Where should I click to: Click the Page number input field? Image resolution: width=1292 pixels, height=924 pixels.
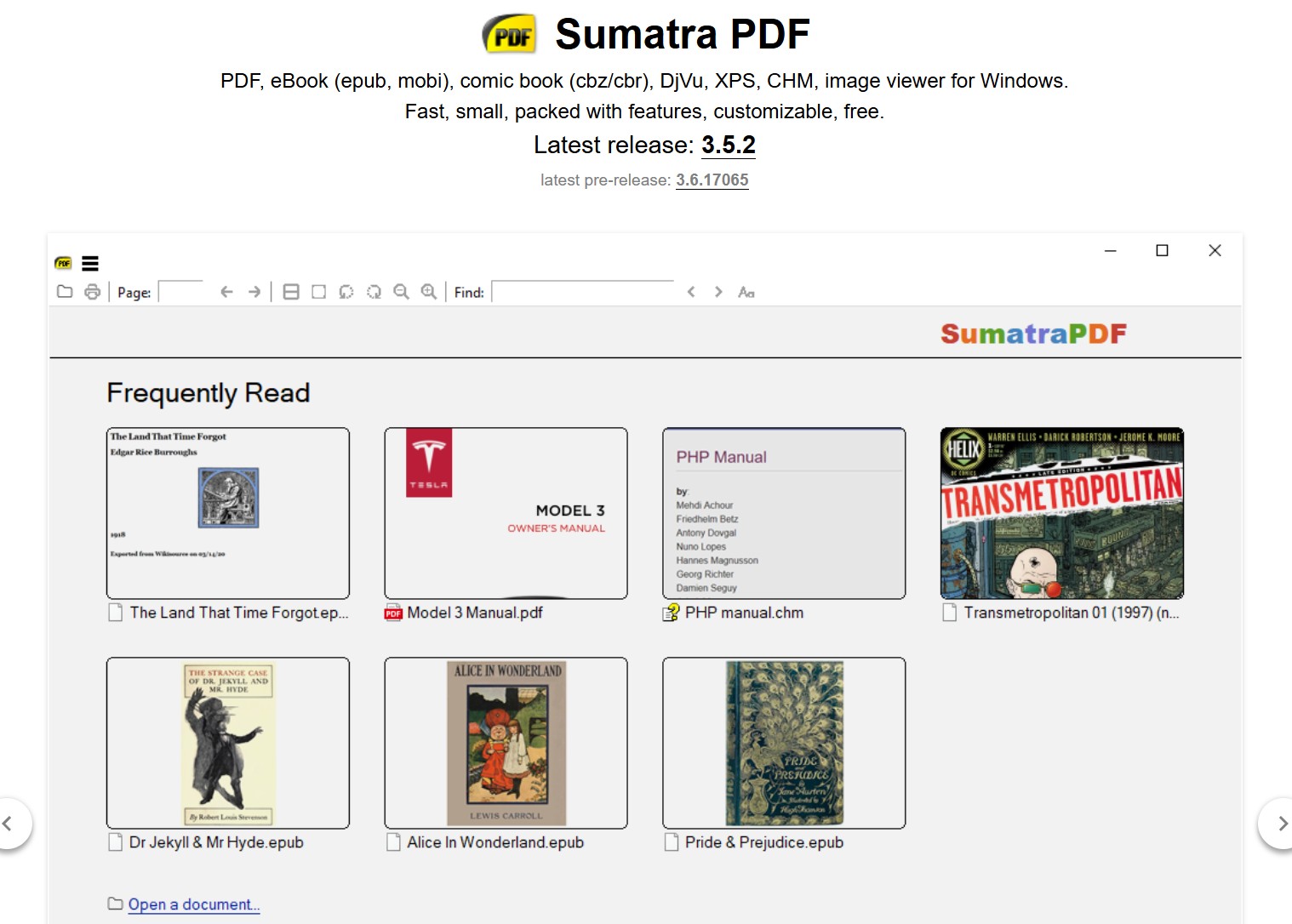coord(180,292)
